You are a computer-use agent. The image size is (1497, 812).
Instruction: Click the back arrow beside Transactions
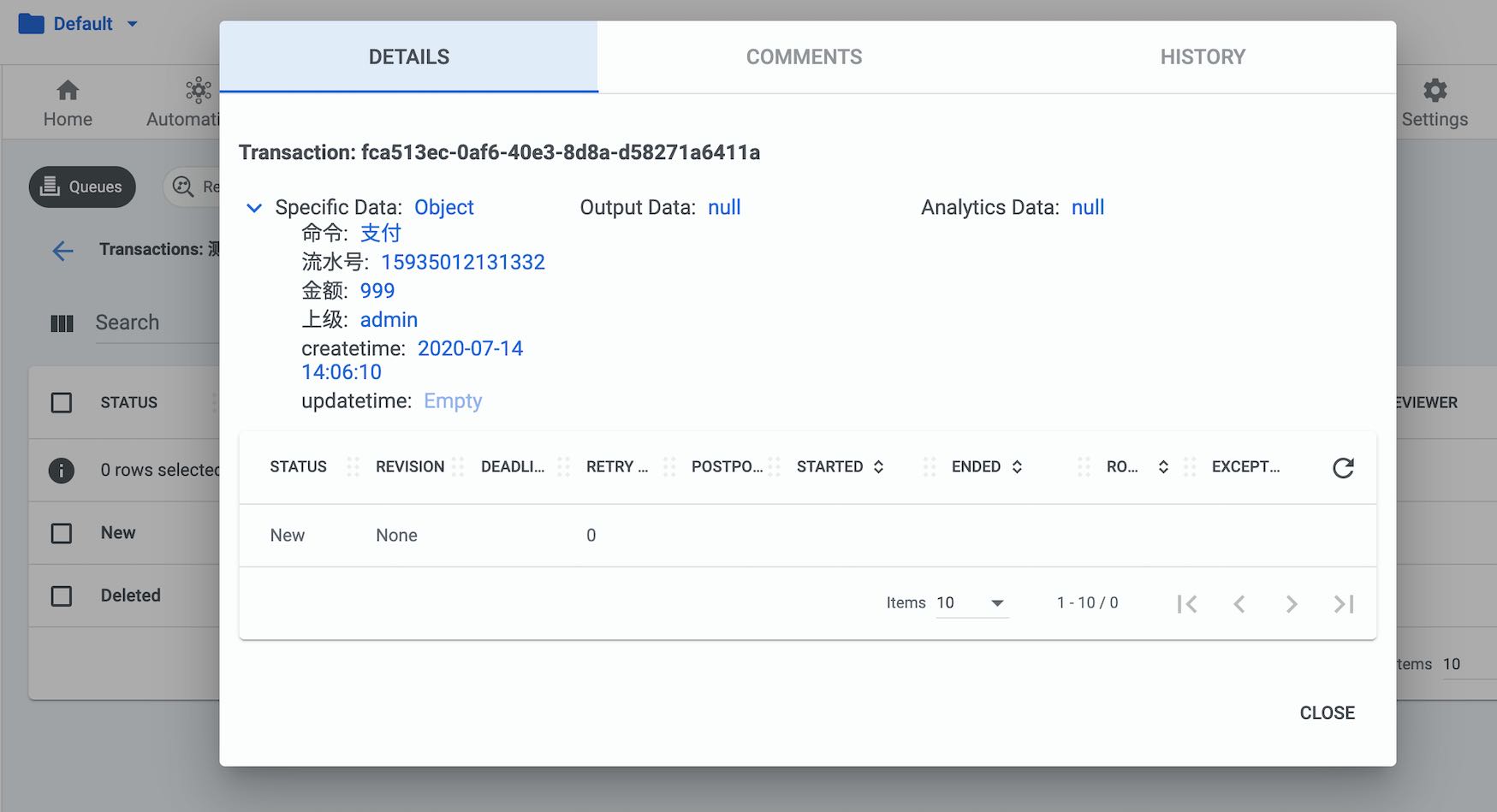[x=62, y=251]
